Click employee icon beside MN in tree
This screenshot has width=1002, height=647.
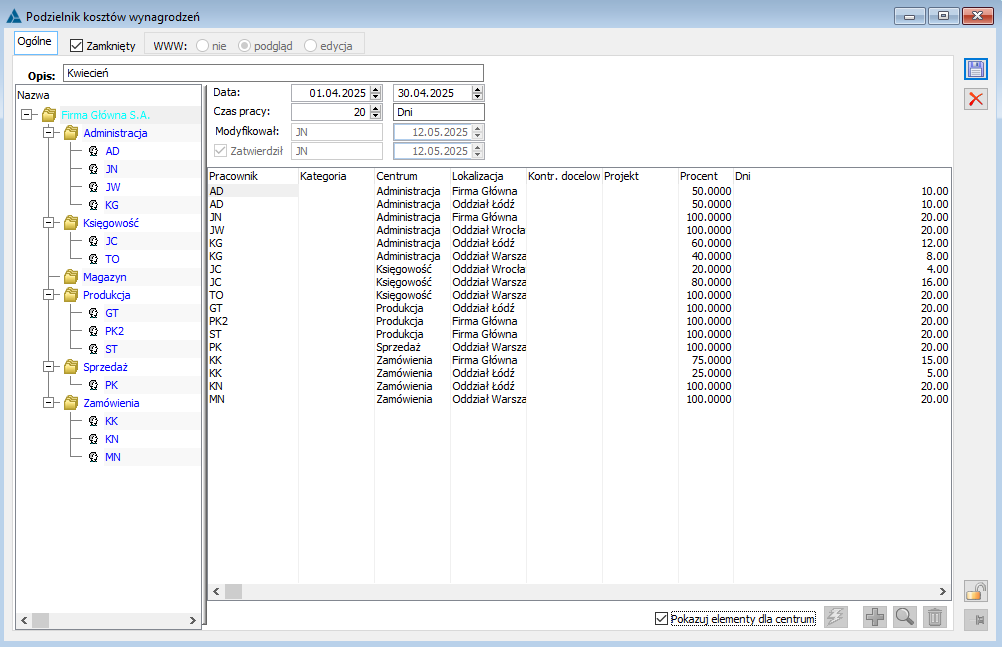pyautogui.click(x=93, y=457)
